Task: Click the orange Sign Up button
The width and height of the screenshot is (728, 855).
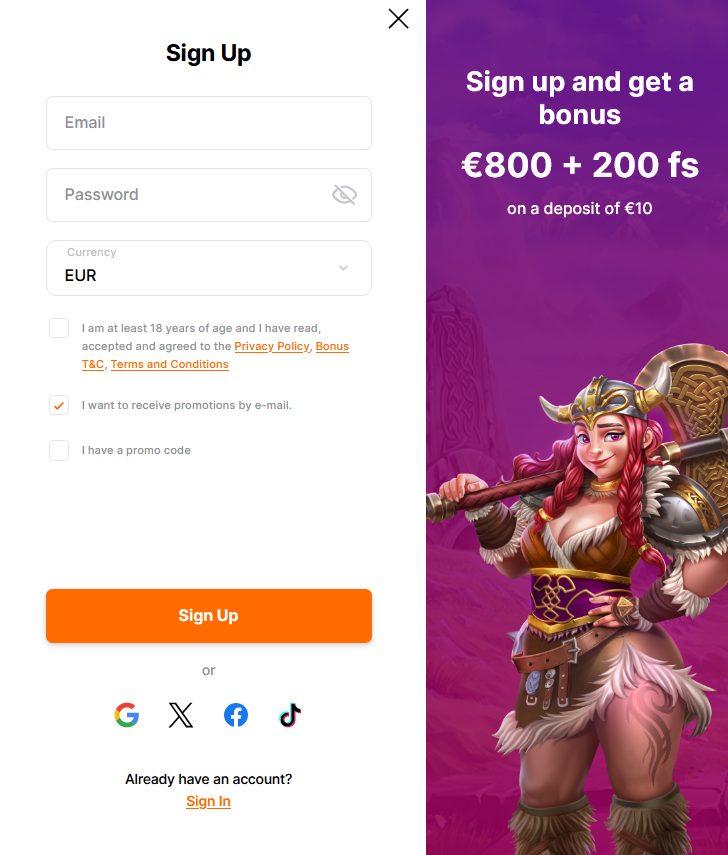Action: [x=209, y=616]
